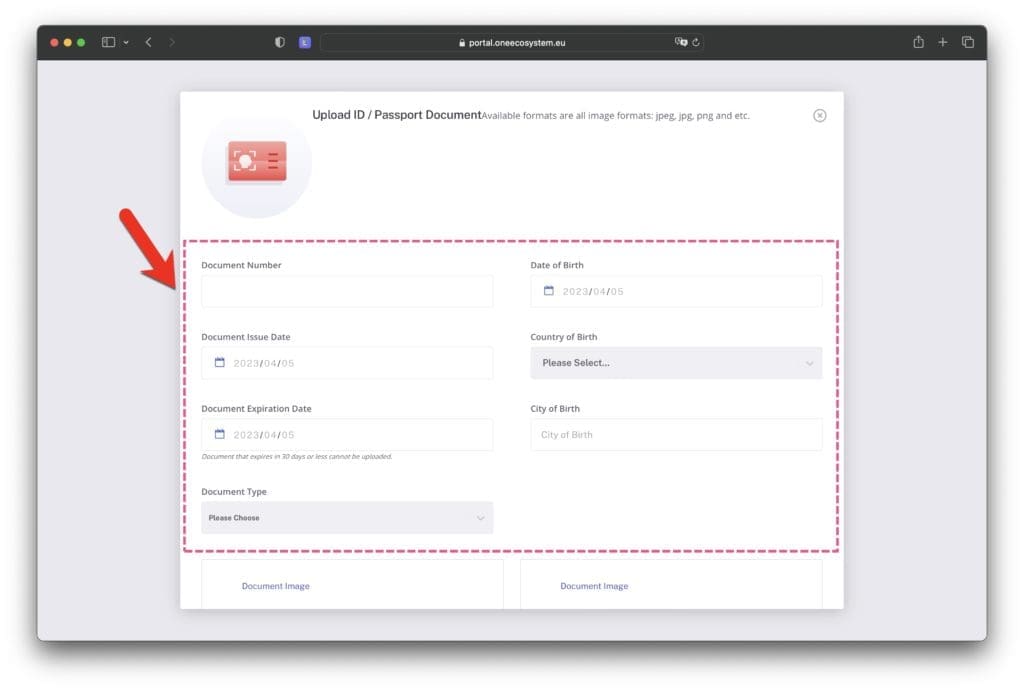Open new tab with plus icon
1024x690 pixels.
coord(943,42)
